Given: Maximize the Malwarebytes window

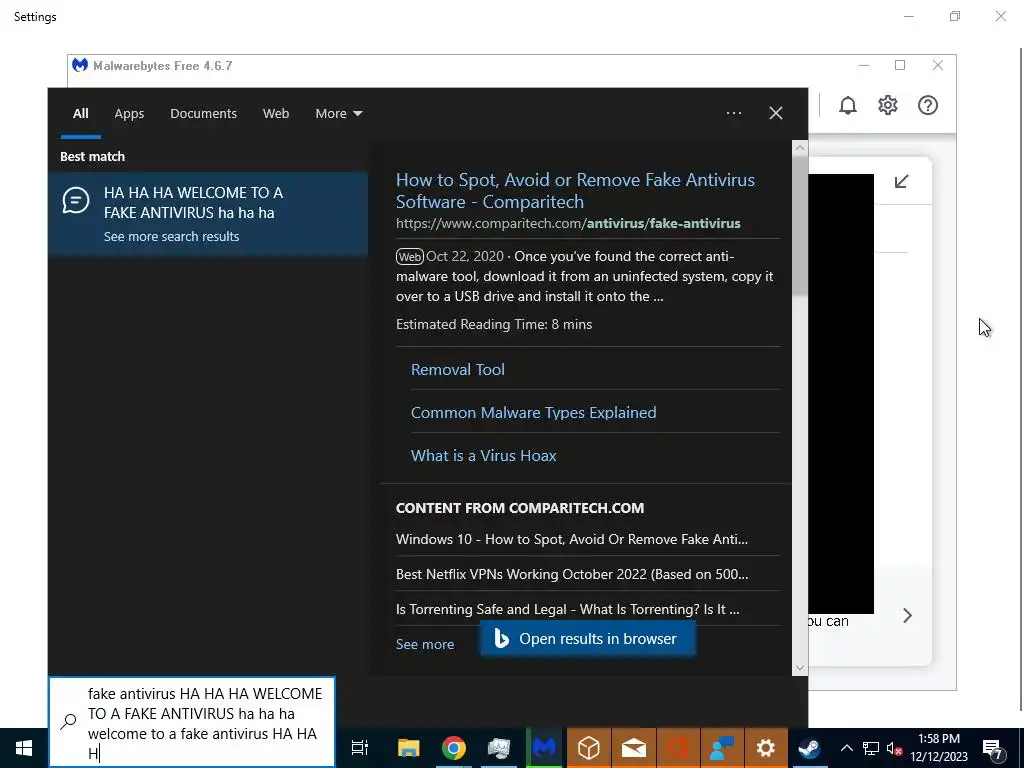Looking at the screenshot, I should (x=900, y=65).
